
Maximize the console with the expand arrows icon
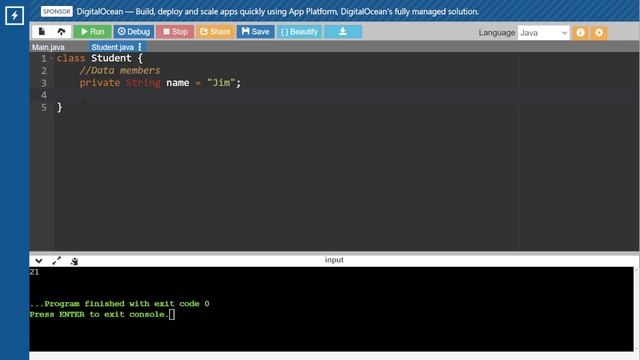pyautogui.click(x=57, y=260)
